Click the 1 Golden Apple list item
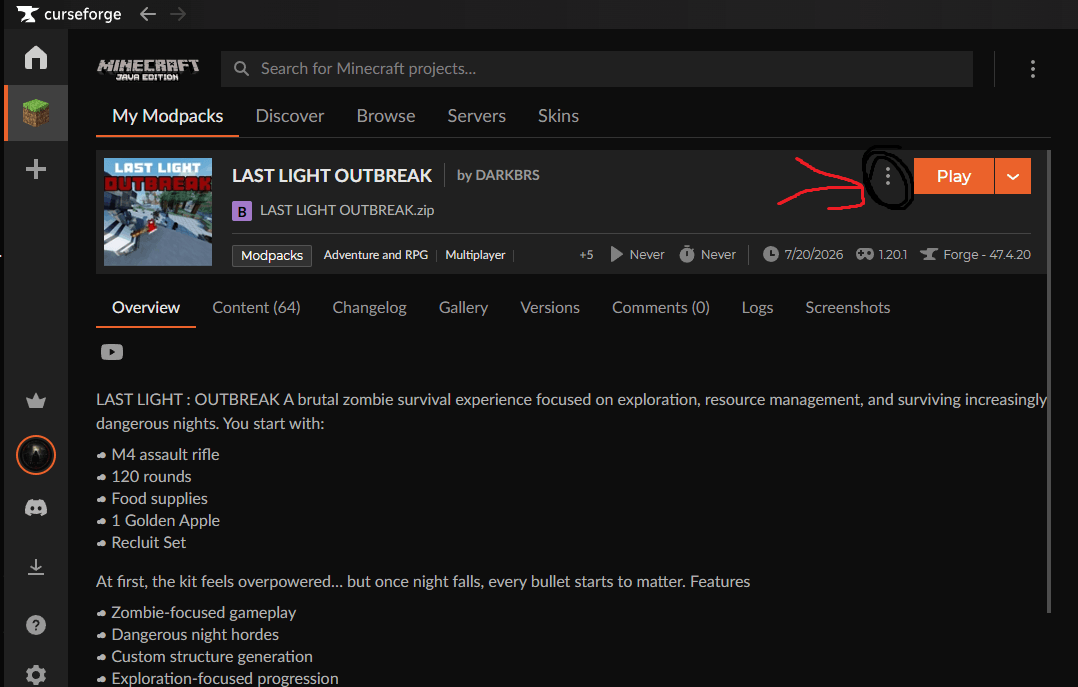Image resolution: width=1078 pixels, height=687 pixels. tap(166, 521)
